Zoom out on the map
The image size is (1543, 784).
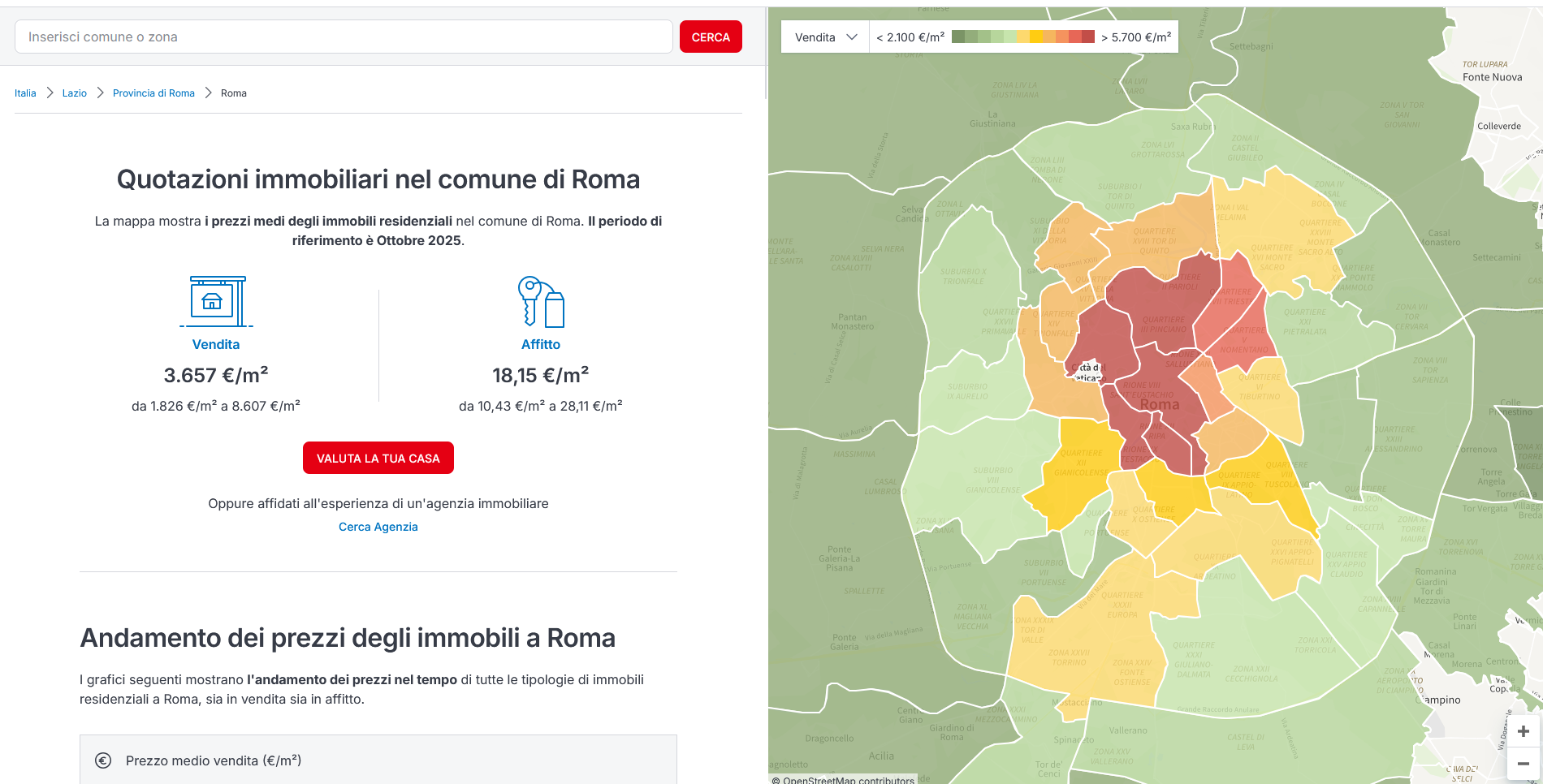pos(1523,764)
